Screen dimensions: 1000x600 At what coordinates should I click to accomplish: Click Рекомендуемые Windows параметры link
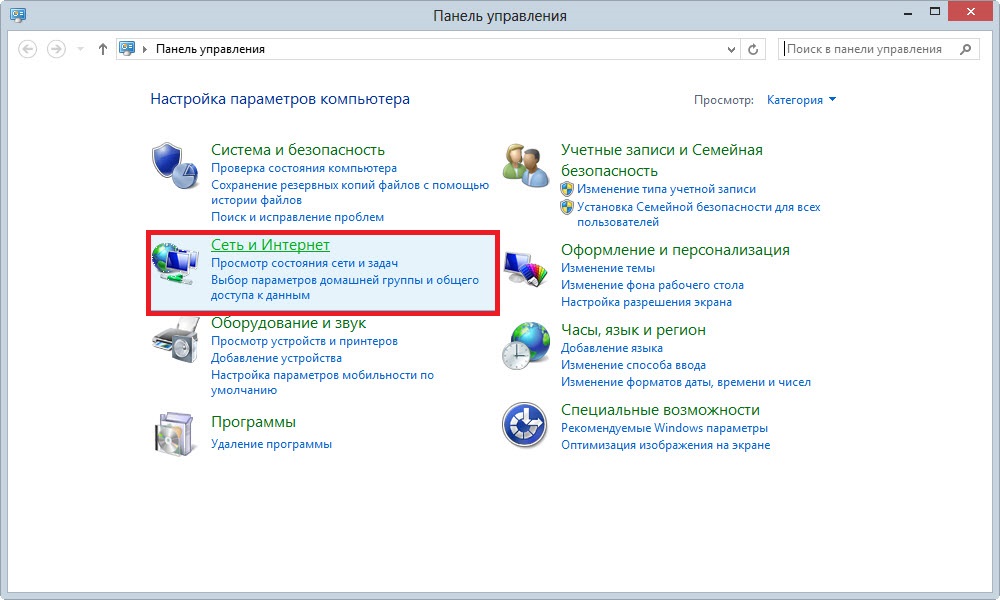(664, 428)
